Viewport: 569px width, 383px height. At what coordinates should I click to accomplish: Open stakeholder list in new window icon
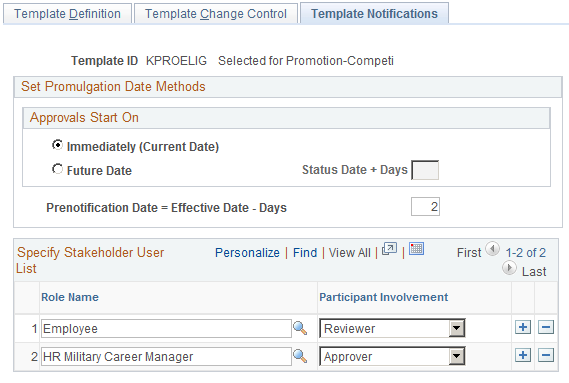(x=389, y=249)
